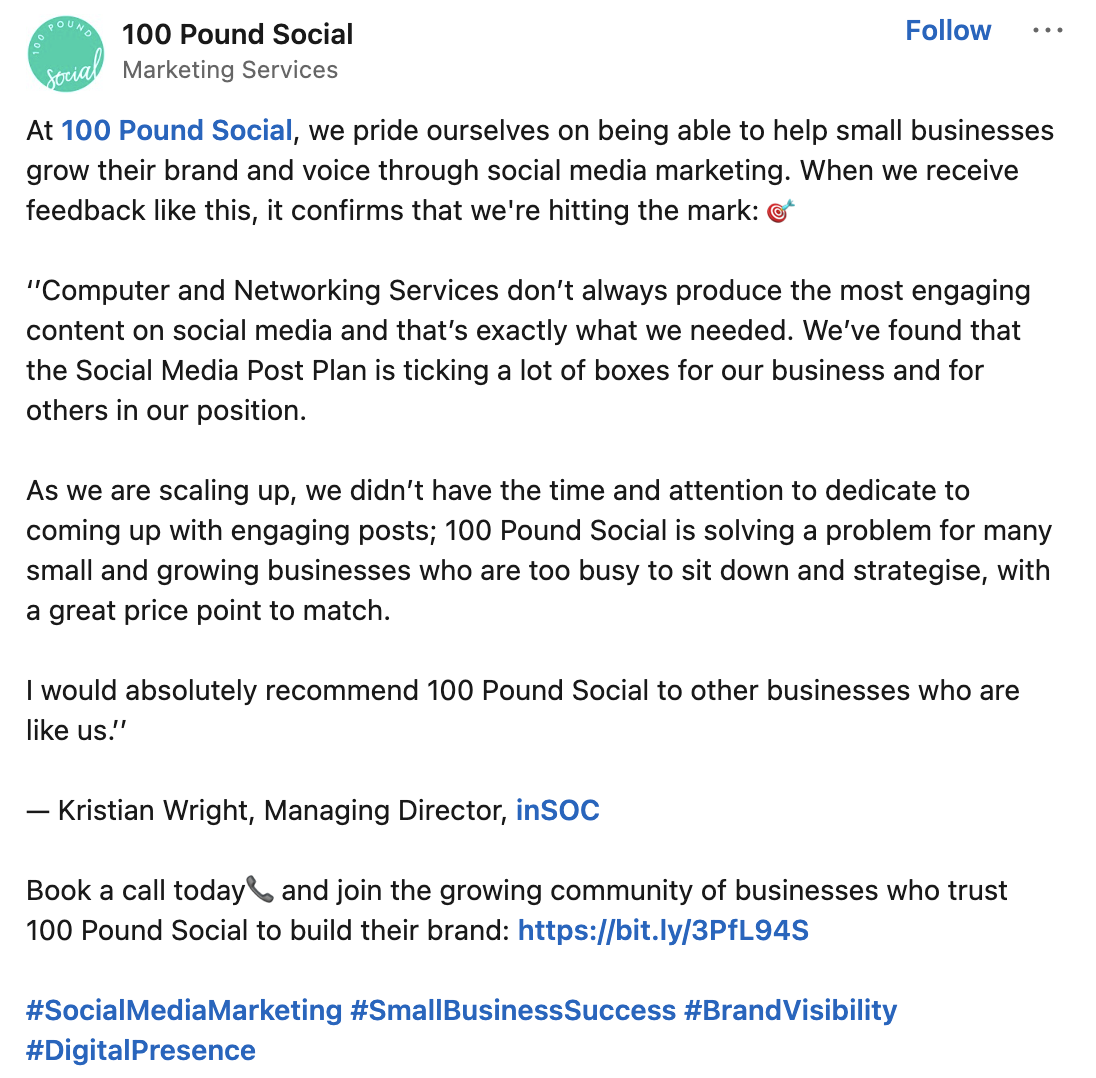Click the telephone emoji after 'today'

pos(260,889)
